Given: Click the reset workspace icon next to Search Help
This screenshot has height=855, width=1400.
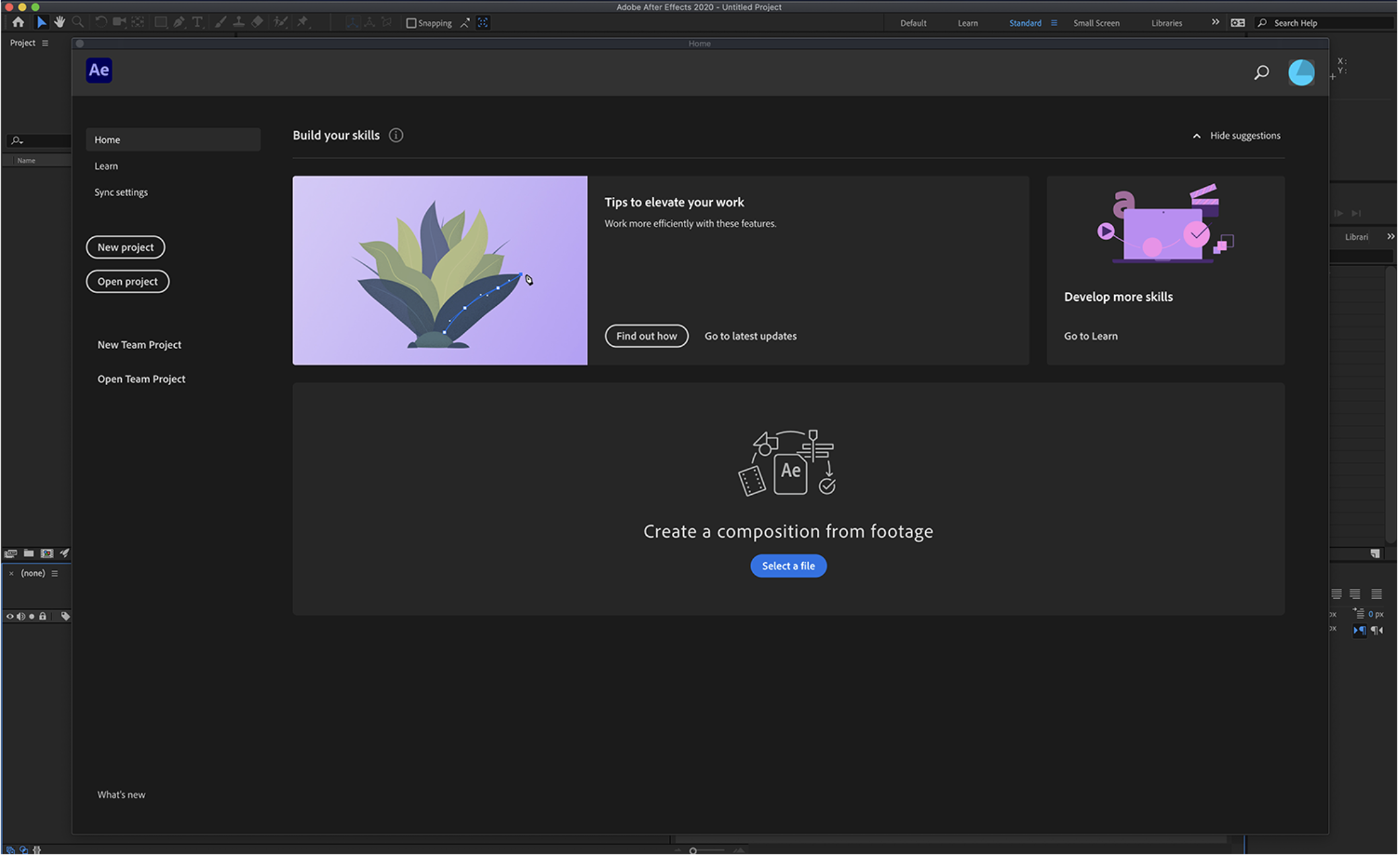Looking at the screenshot, I should pos(1238,23).
